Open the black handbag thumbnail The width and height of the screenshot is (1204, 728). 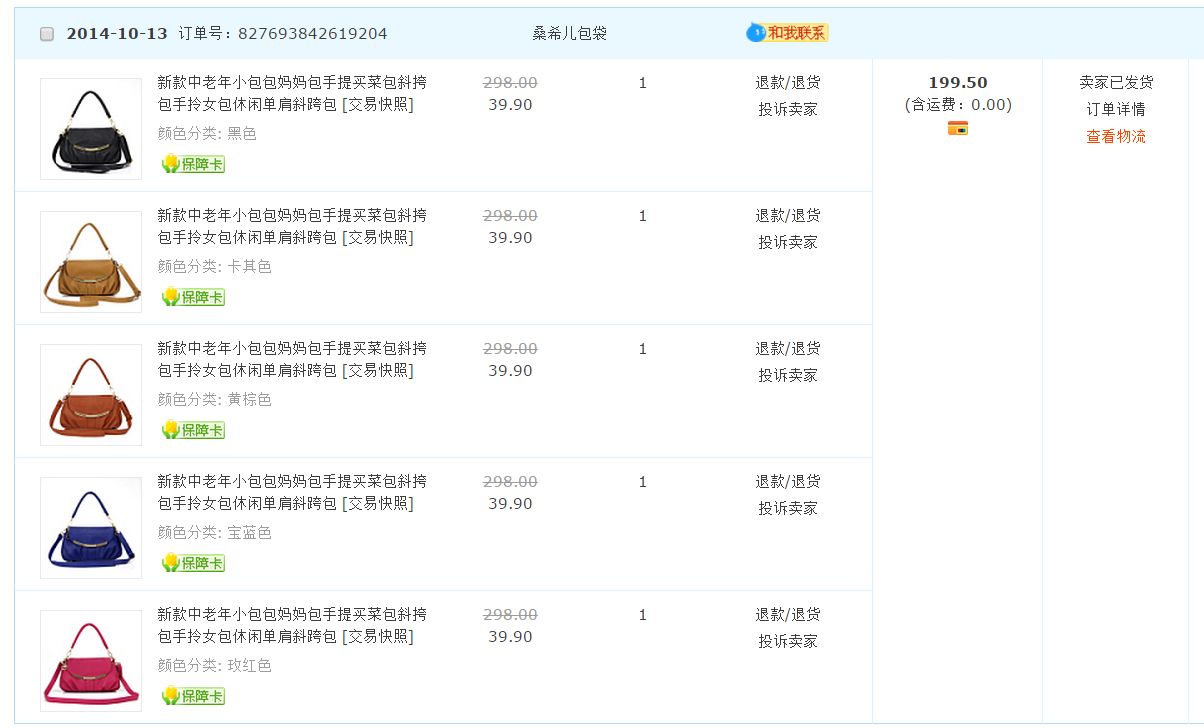[x=91, y=129]
